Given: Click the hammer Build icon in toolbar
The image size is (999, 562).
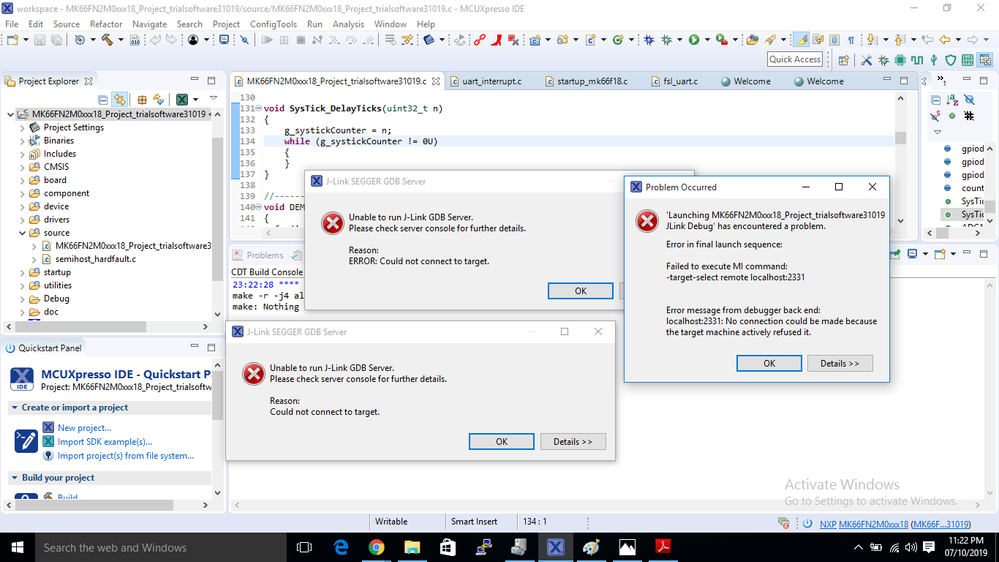Looking at the screenshot, I should (107, 40).
